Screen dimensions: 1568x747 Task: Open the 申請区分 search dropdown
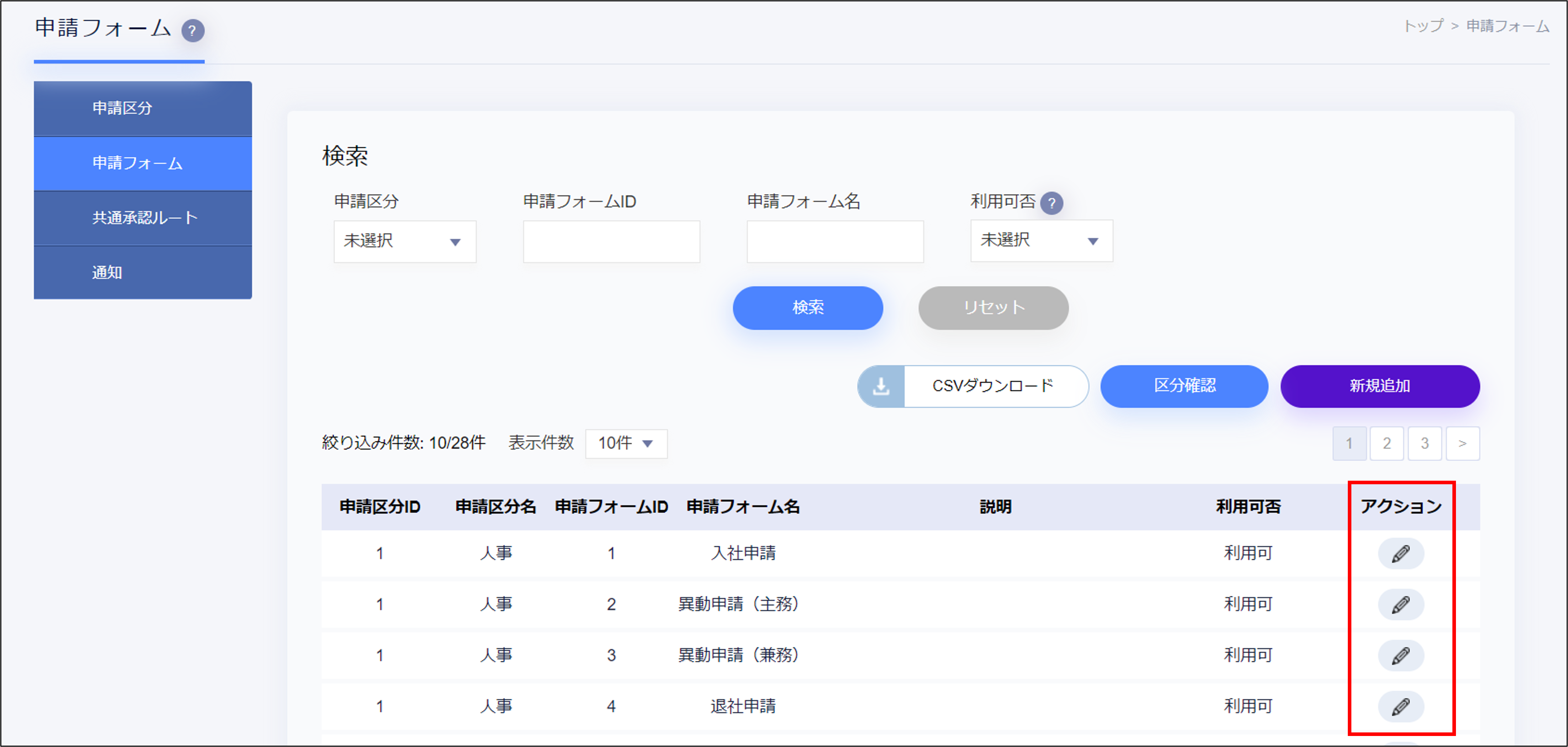click(404, 241)
